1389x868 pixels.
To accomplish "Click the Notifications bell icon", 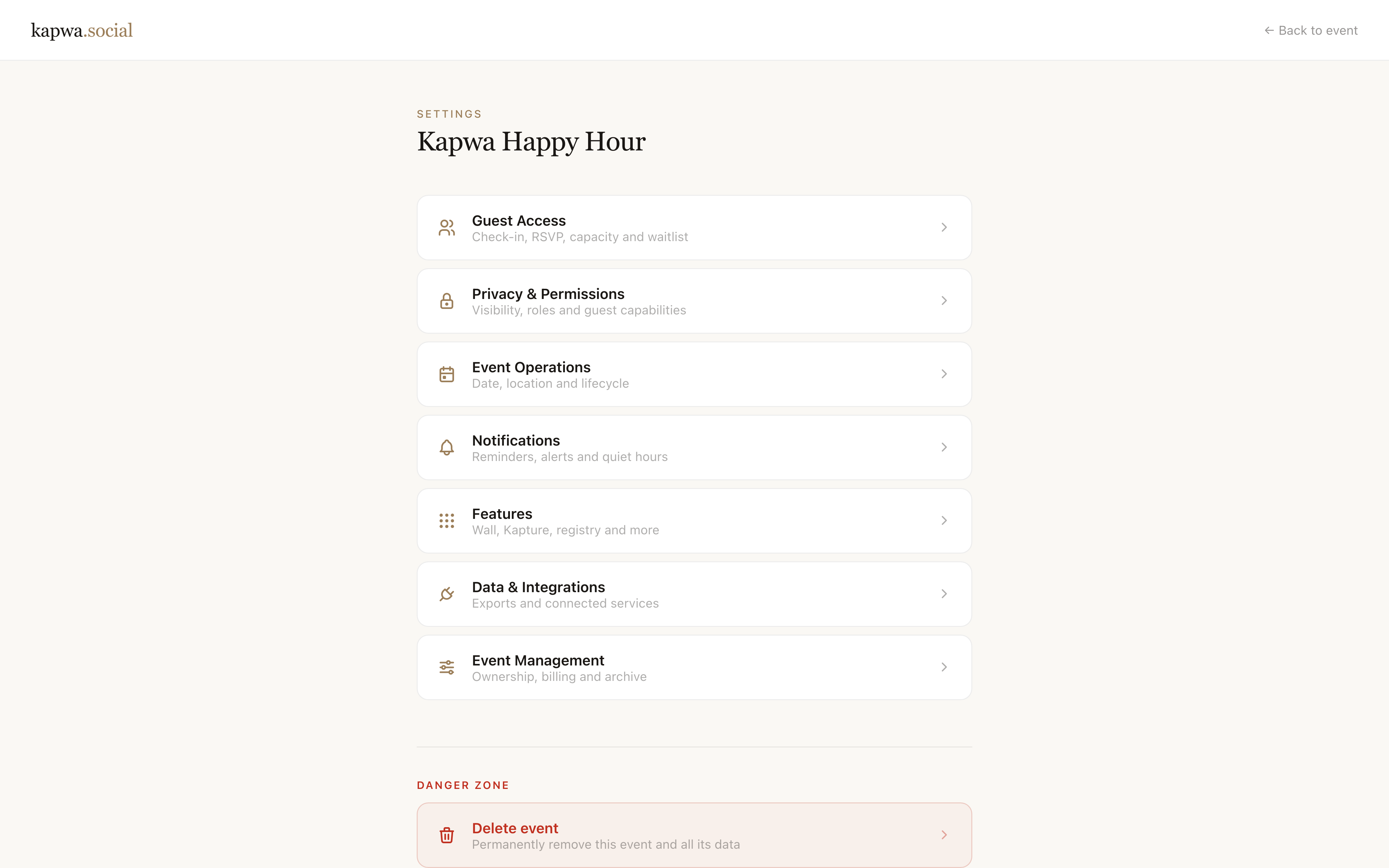I will coord(447,447).
